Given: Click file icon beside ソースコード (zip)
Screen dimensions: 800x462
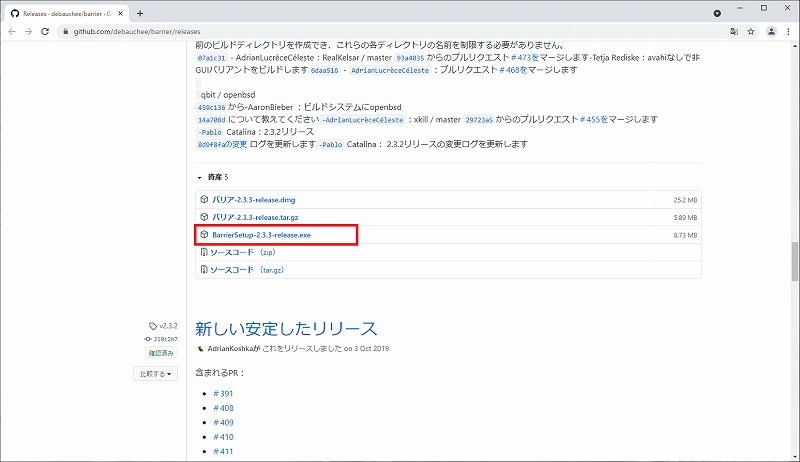Looking at the screenshot, I should point(204,252).
